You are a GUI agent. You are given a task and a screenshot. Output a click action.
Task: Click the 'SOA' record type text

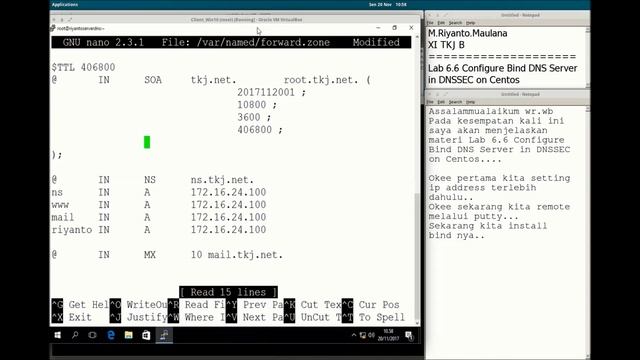[153, 80]
